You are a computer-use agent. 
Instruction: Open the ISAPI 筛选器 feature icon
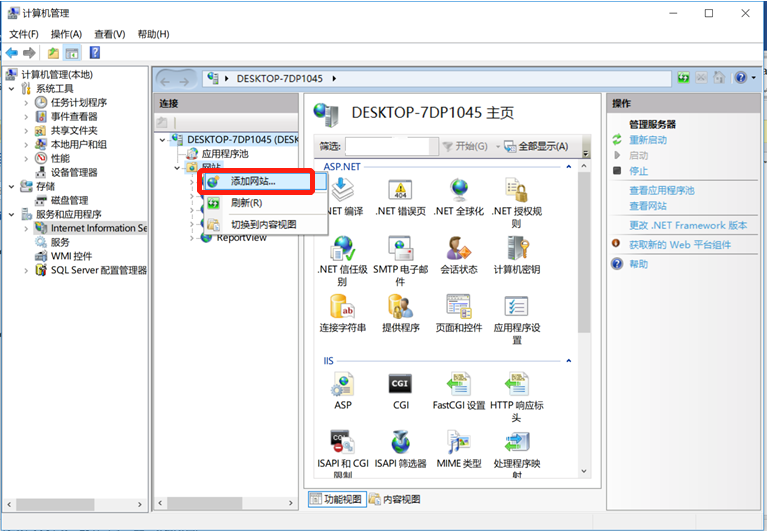click(x=401, y=442)
